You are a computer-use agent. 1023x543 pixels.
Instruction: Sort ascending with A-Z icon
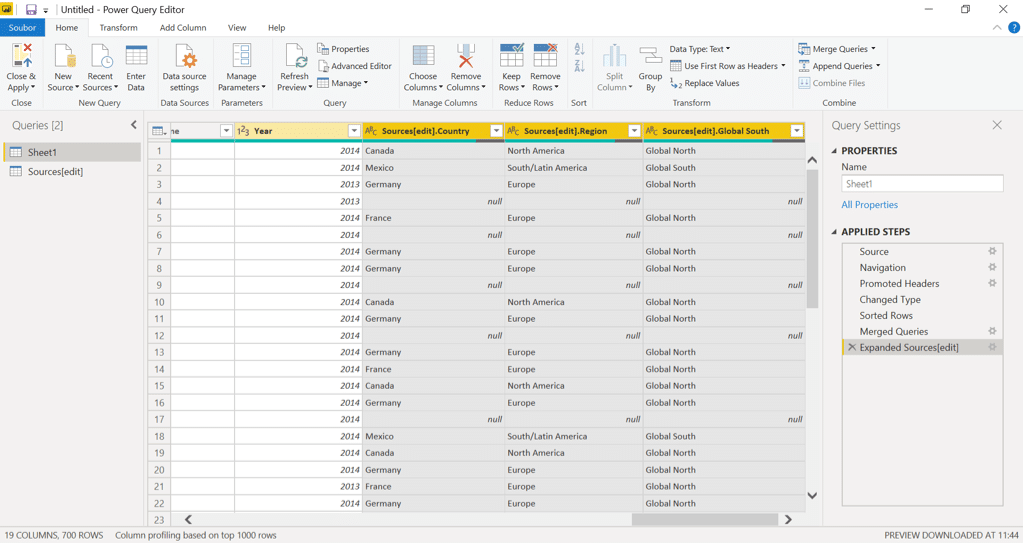579,49
